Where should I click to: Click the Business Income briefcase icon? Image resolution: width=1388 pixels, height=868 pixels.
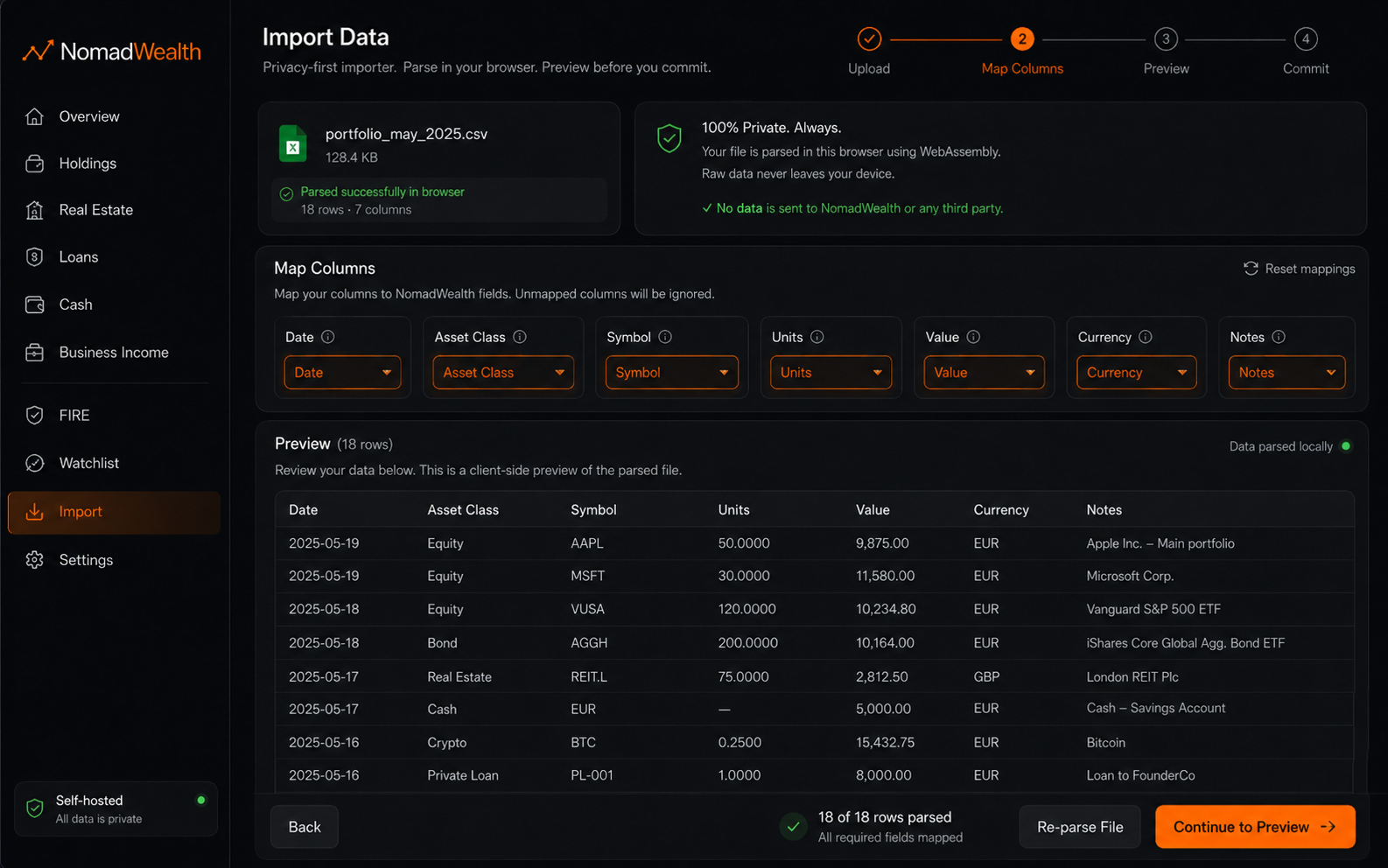pos(34,353)
